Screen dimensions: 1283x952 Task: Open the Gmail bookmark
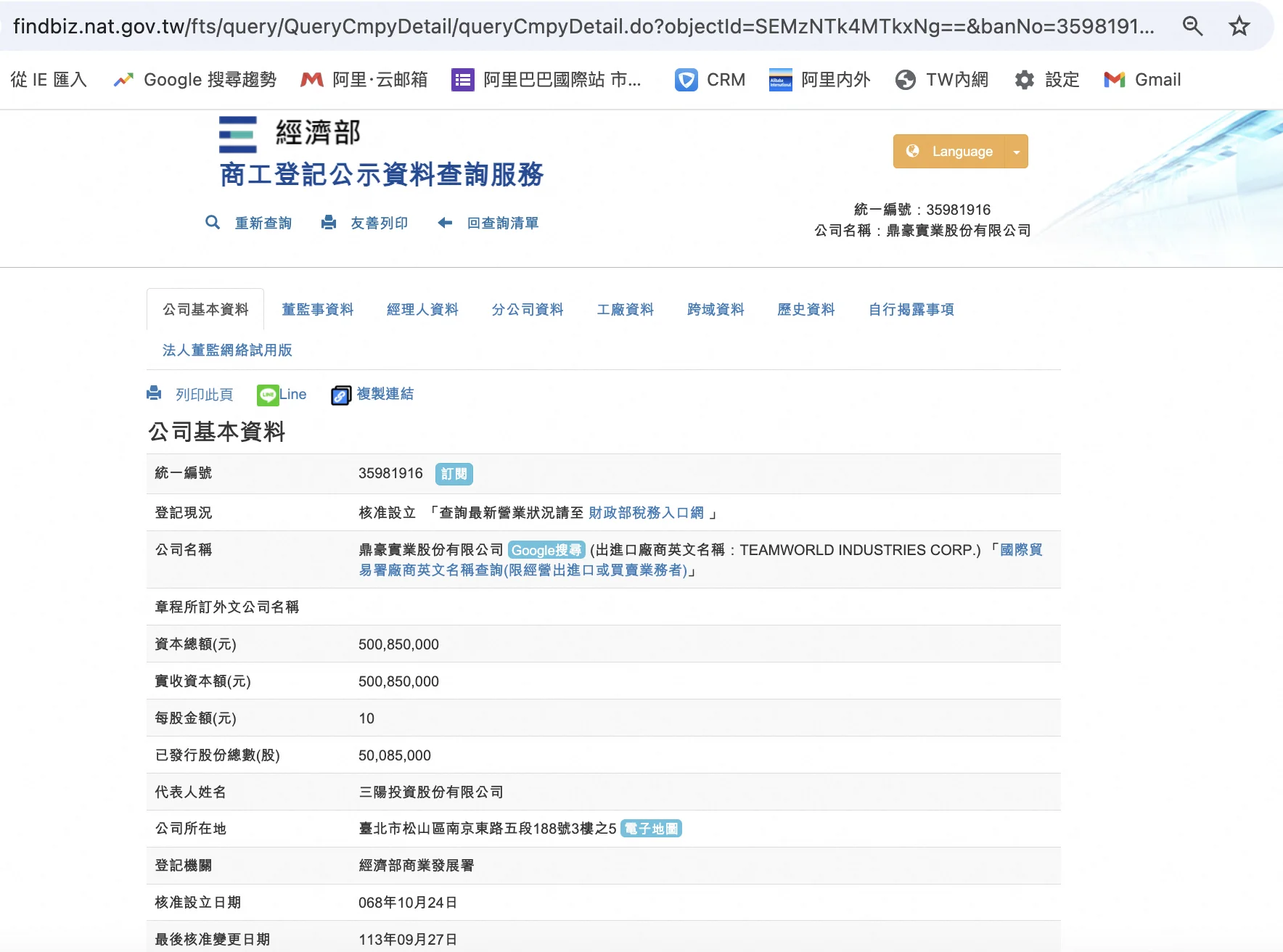(1142, 80)
